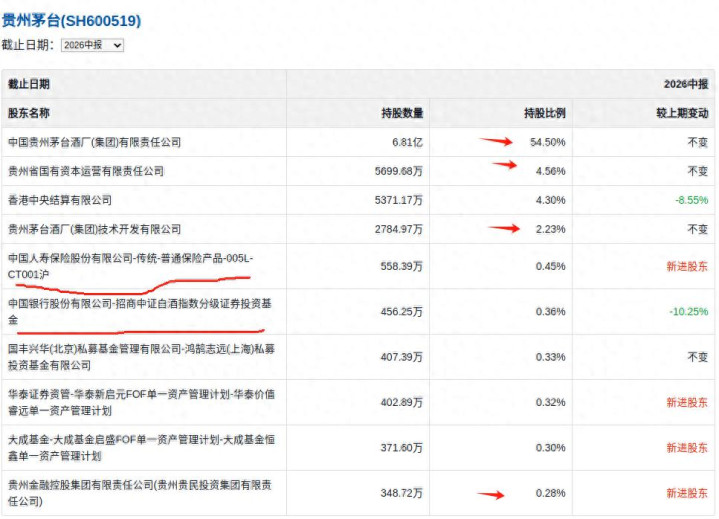Select the 较上期变动 column header
719x519 pixels.
tap(682, 113)
